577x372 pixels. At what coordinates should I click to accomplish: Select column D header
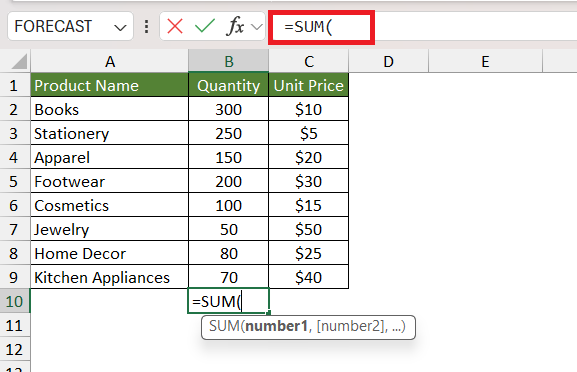389,61
